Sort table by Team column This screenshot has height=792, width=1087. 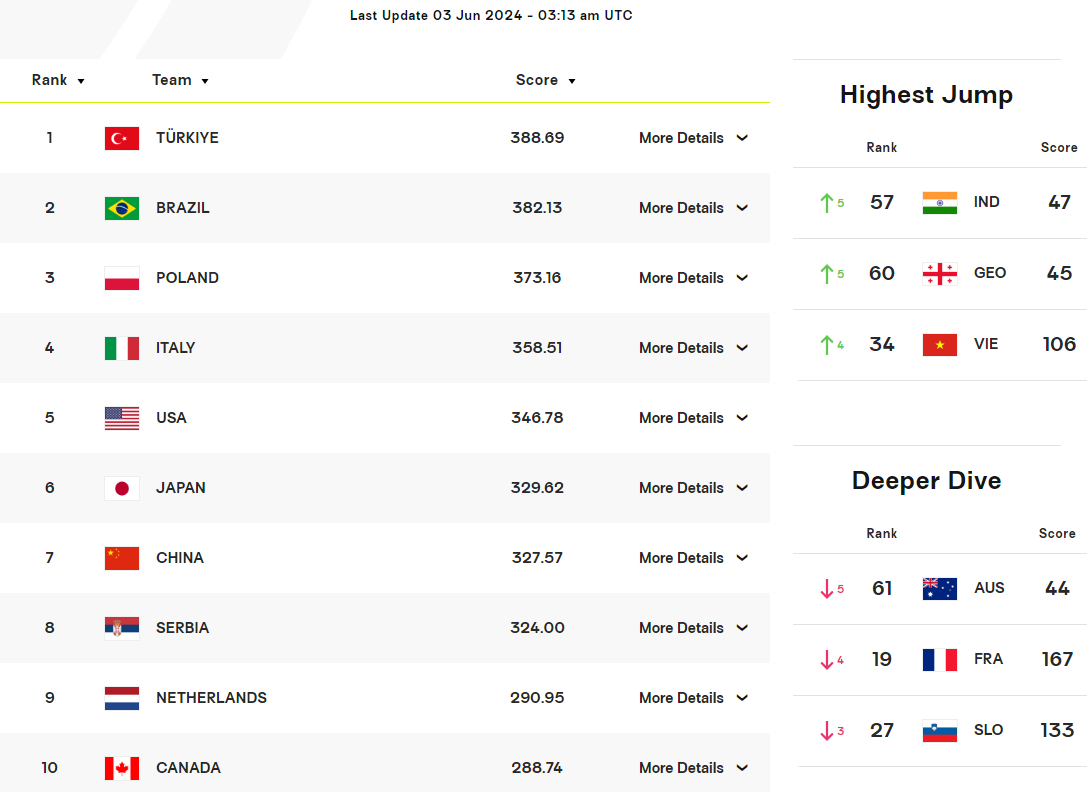tap(180, 80)
